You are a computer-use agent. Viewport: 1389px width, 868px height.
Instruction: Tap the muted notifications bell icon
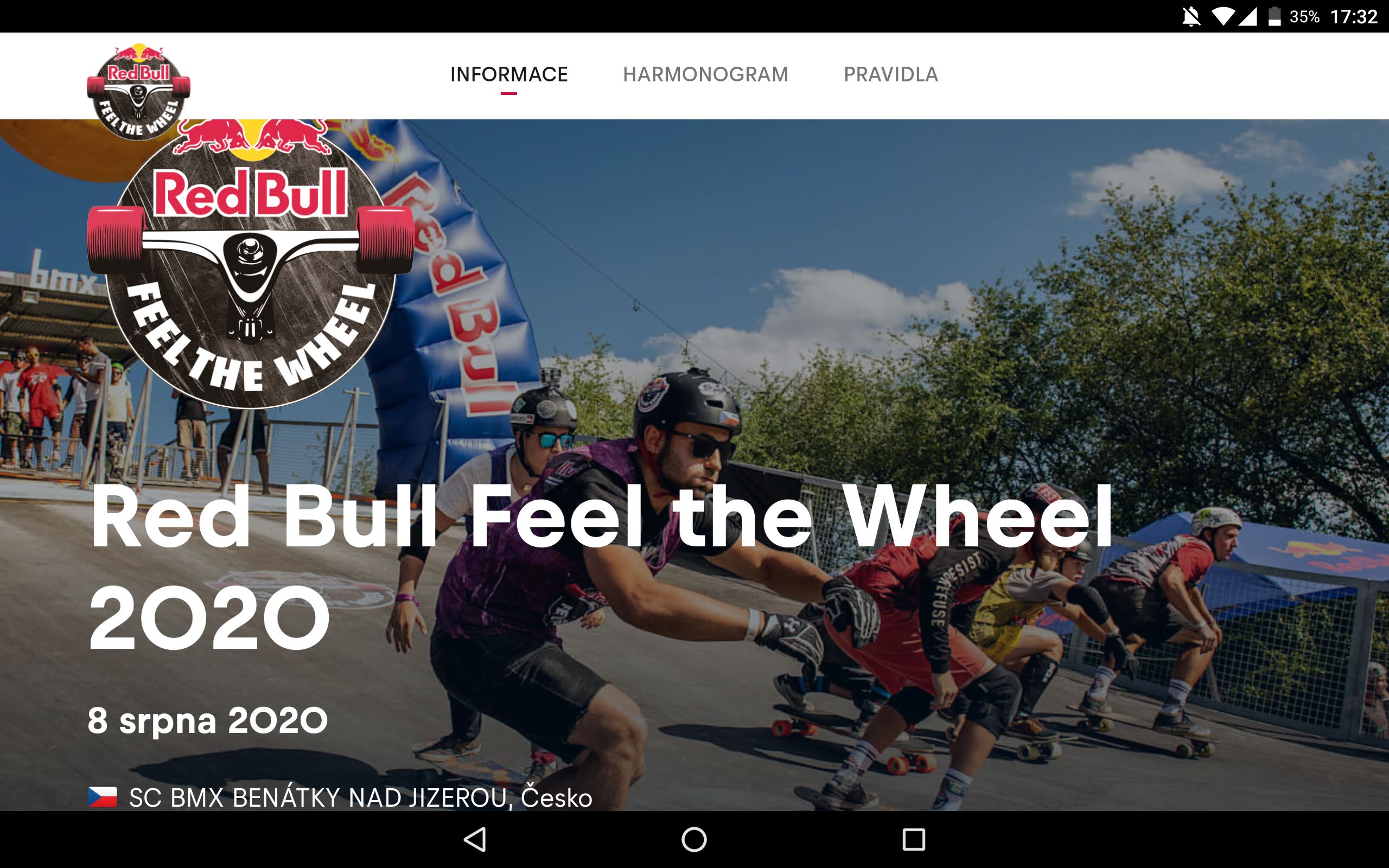1191,17
